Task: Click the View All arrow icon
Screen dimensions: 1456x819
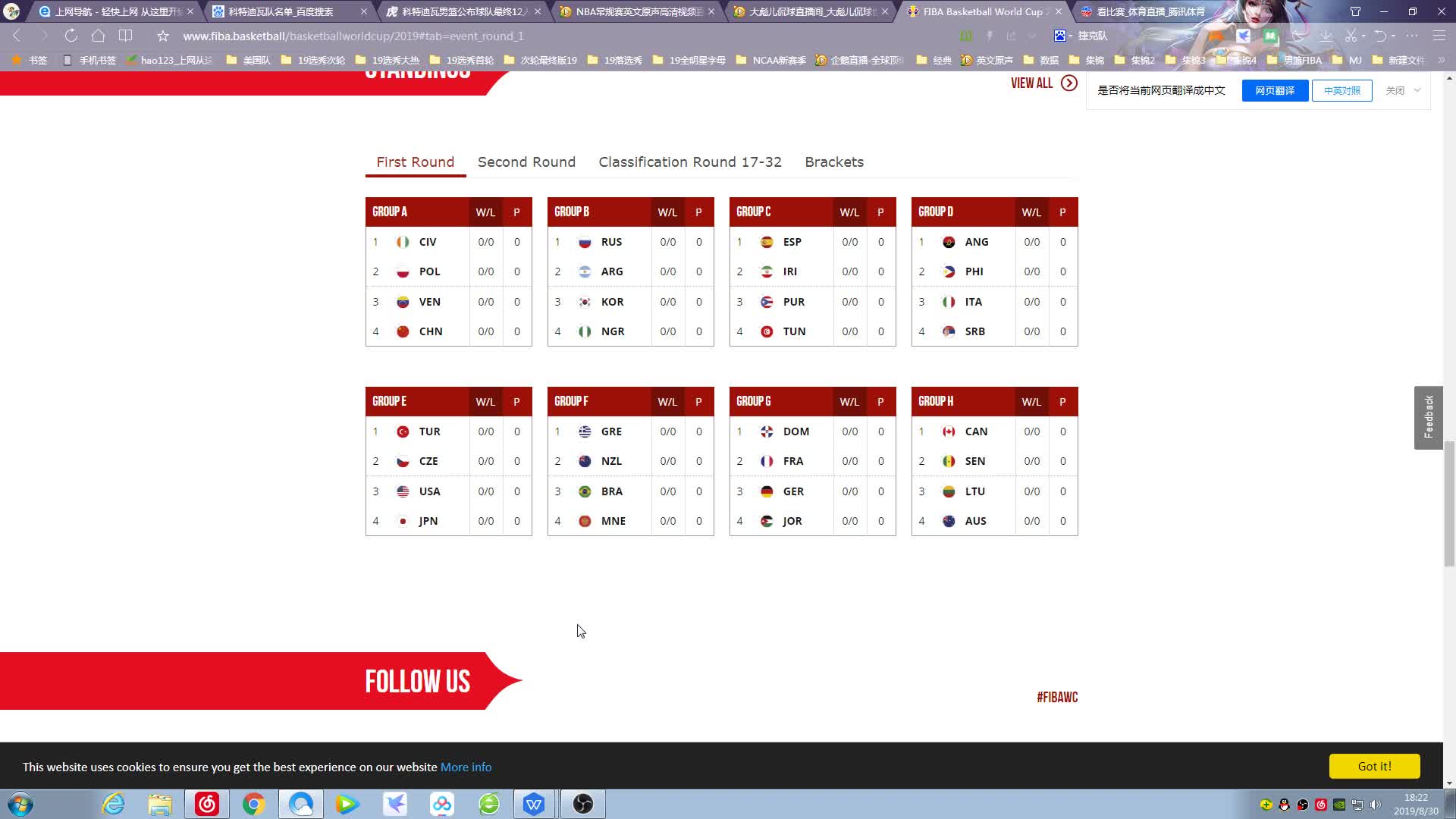Action: [x=1069, y=83]
